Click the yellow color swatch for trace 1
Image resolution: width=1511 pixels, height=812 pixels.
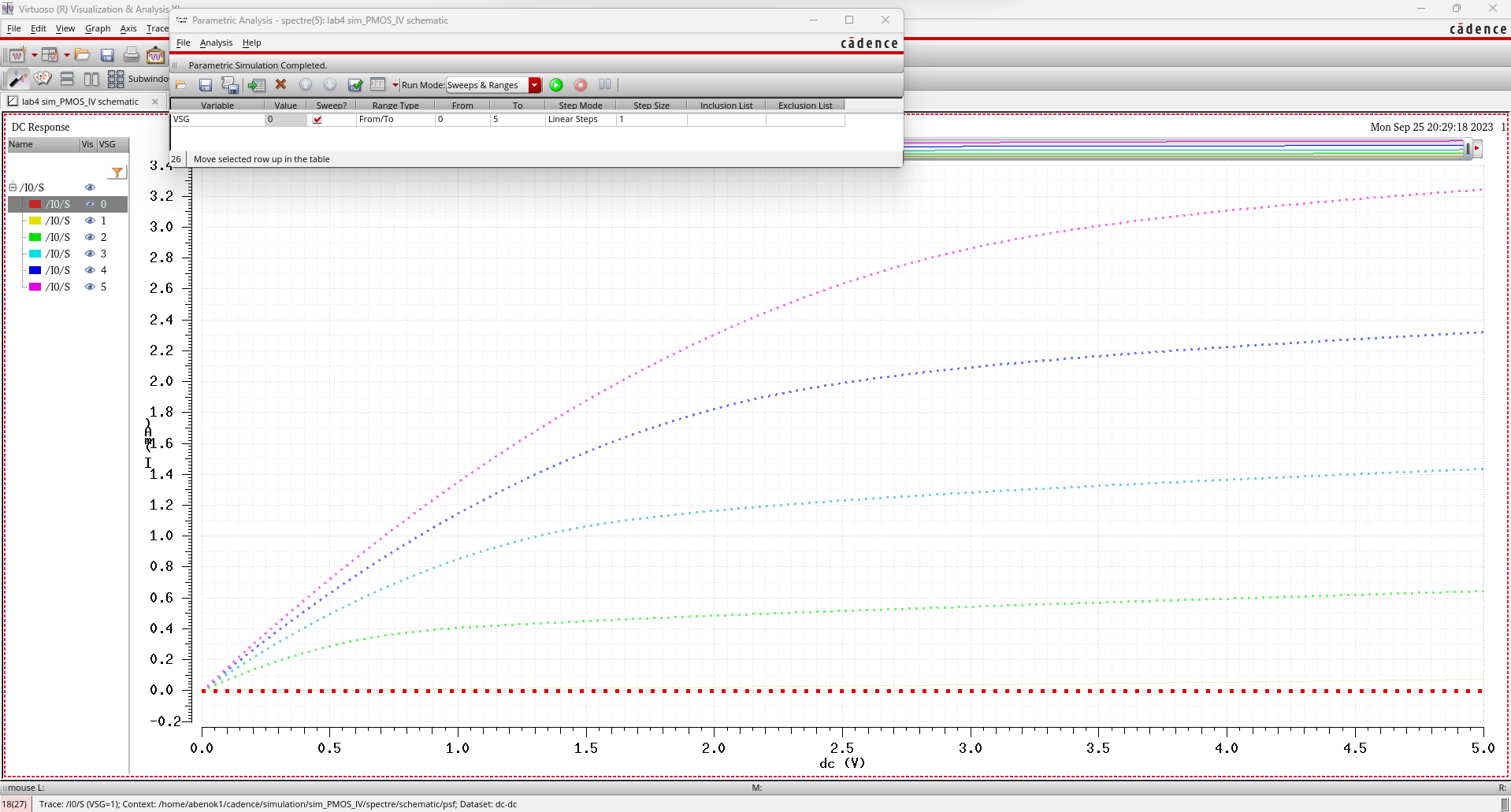point(35,221)
